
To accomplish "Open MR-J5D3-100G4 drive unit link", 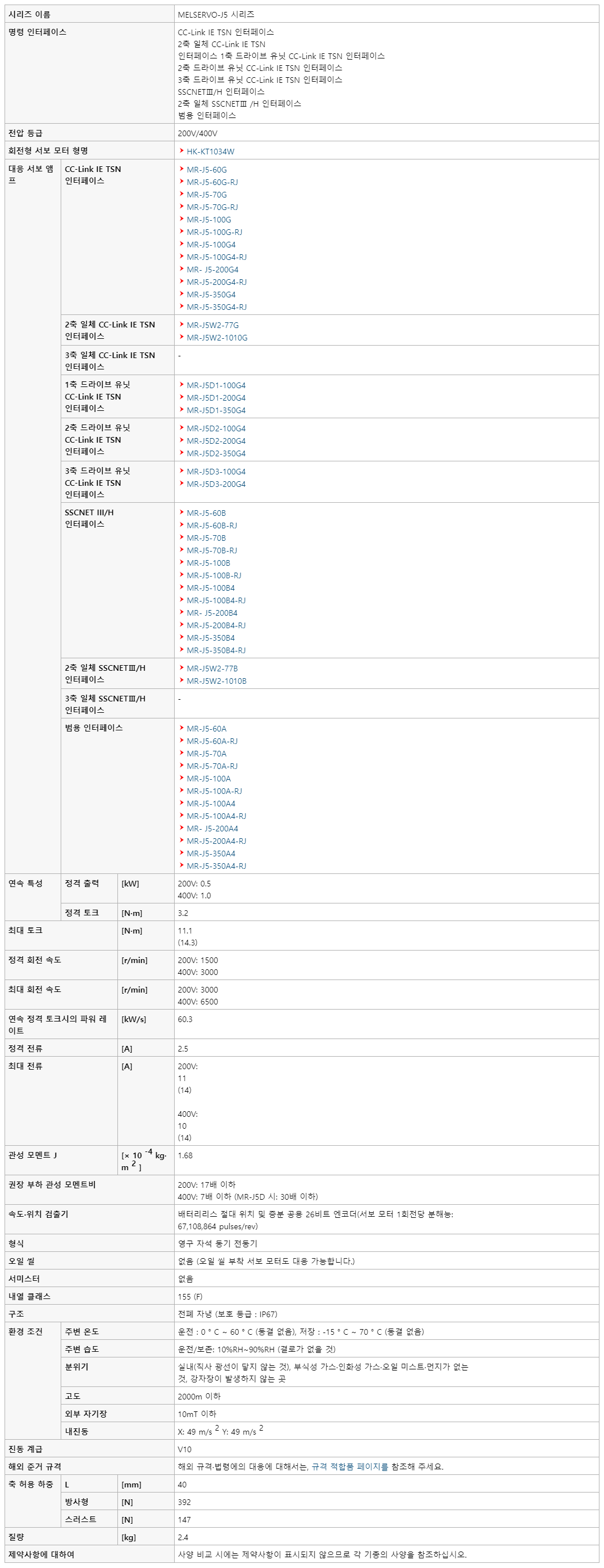I will click(x=216, y=472).
